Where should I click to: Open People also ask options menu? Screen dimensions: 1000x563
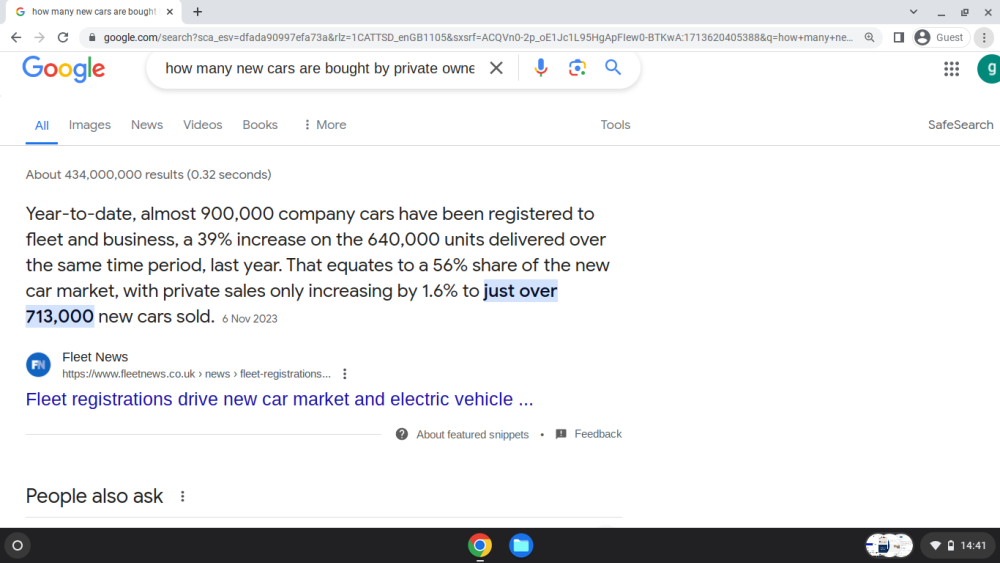click(182, 496)
